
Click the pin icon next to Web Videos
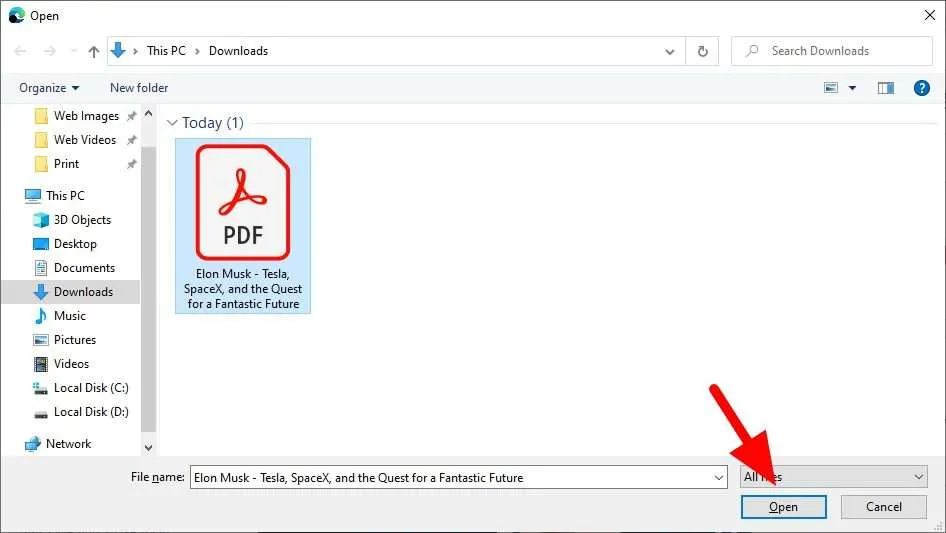[132, 140]
